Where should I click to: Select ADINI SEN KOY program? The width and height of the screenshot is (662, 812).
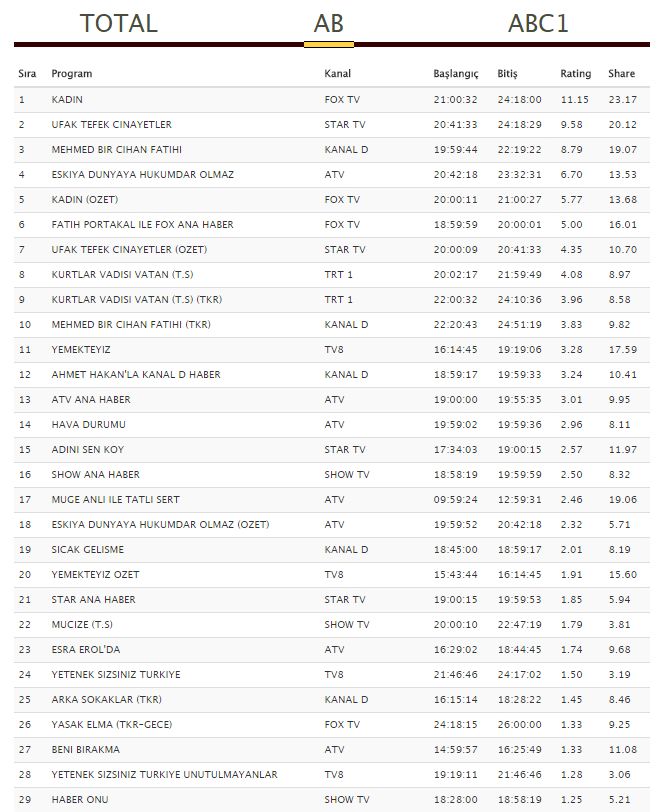coord(88,450)
